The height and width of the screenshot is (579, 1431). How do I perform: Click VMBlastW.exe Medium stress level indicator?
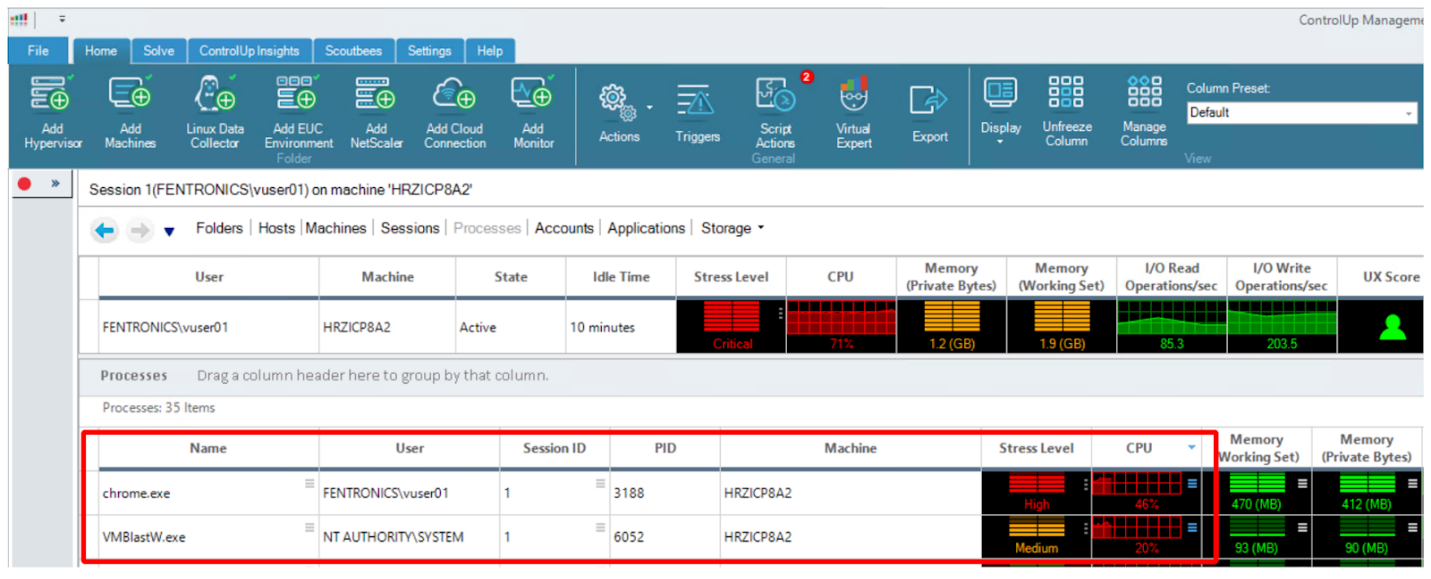pos(1036,537)
